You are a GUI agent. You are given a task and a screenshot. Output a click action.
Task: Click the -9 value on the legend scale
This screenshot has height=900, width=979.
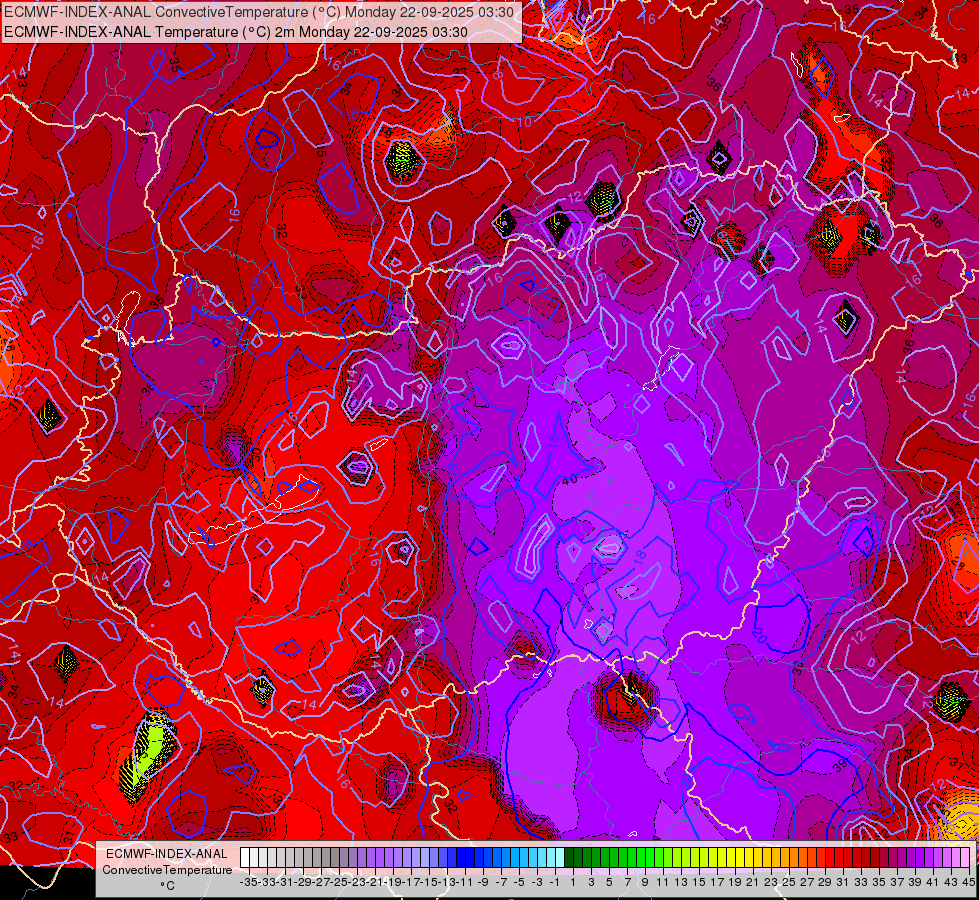(x=483, y=882)
